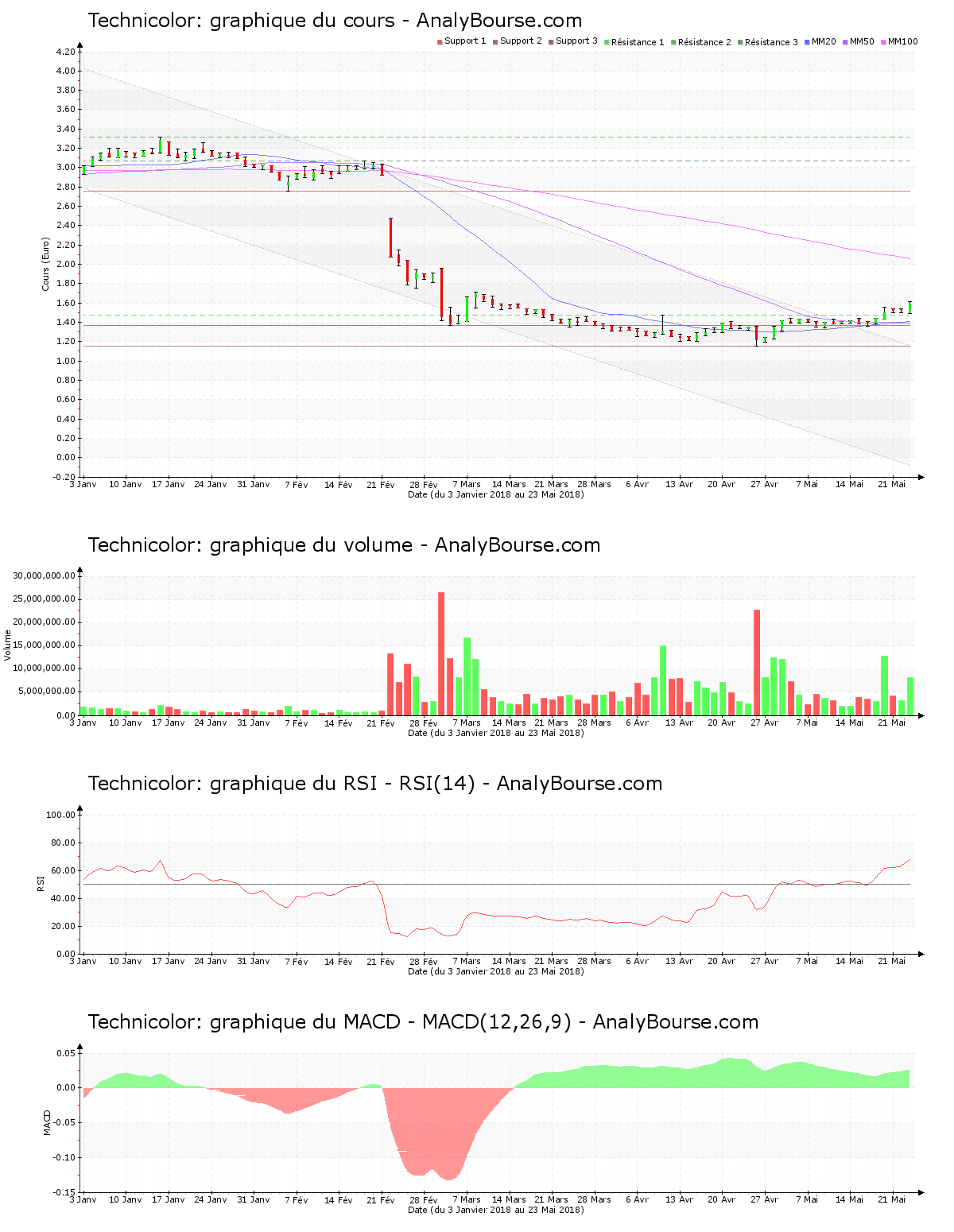Click the 'RSI' vertical axis label
The image size is (954, 1232).
pos(41,883)
